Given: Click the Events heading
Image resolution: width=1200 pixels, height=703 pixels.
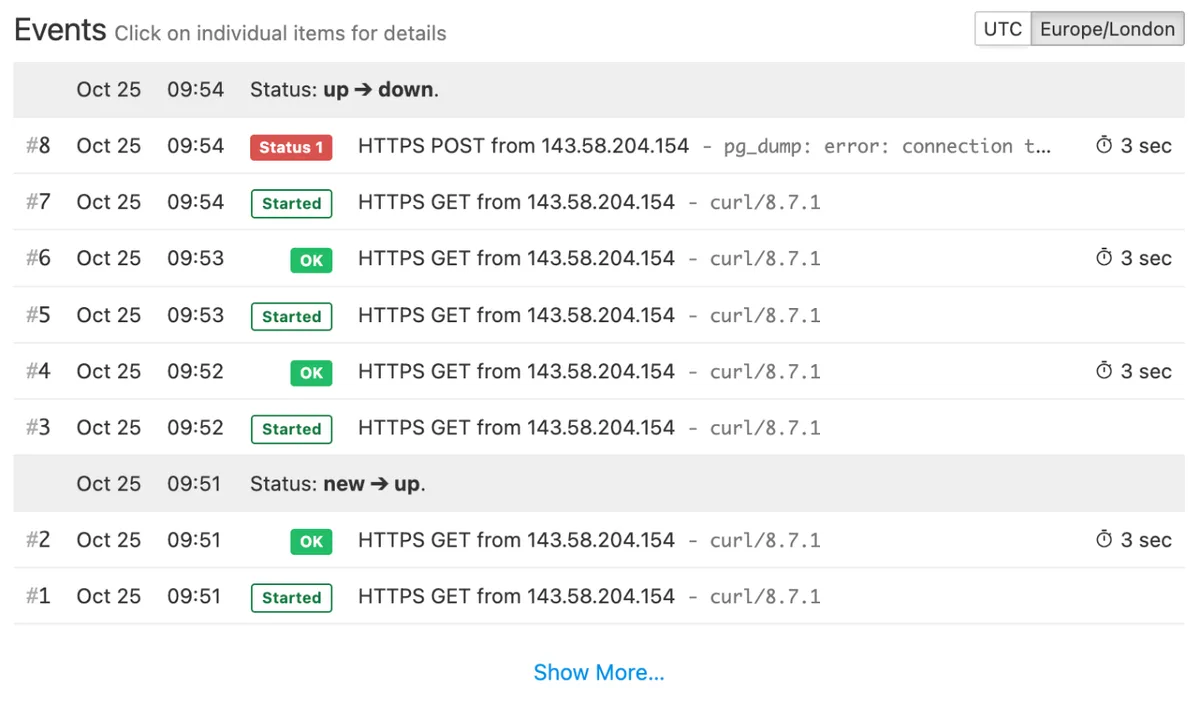Looking at the screenshot, I should click(x=60, y=30).
